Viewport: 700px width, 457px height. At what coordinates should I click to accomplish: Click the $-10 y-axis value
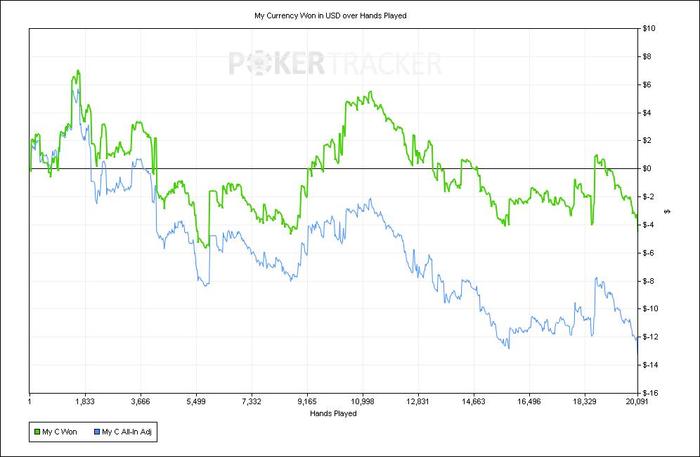pyautogui.click(x=650, y=309)
